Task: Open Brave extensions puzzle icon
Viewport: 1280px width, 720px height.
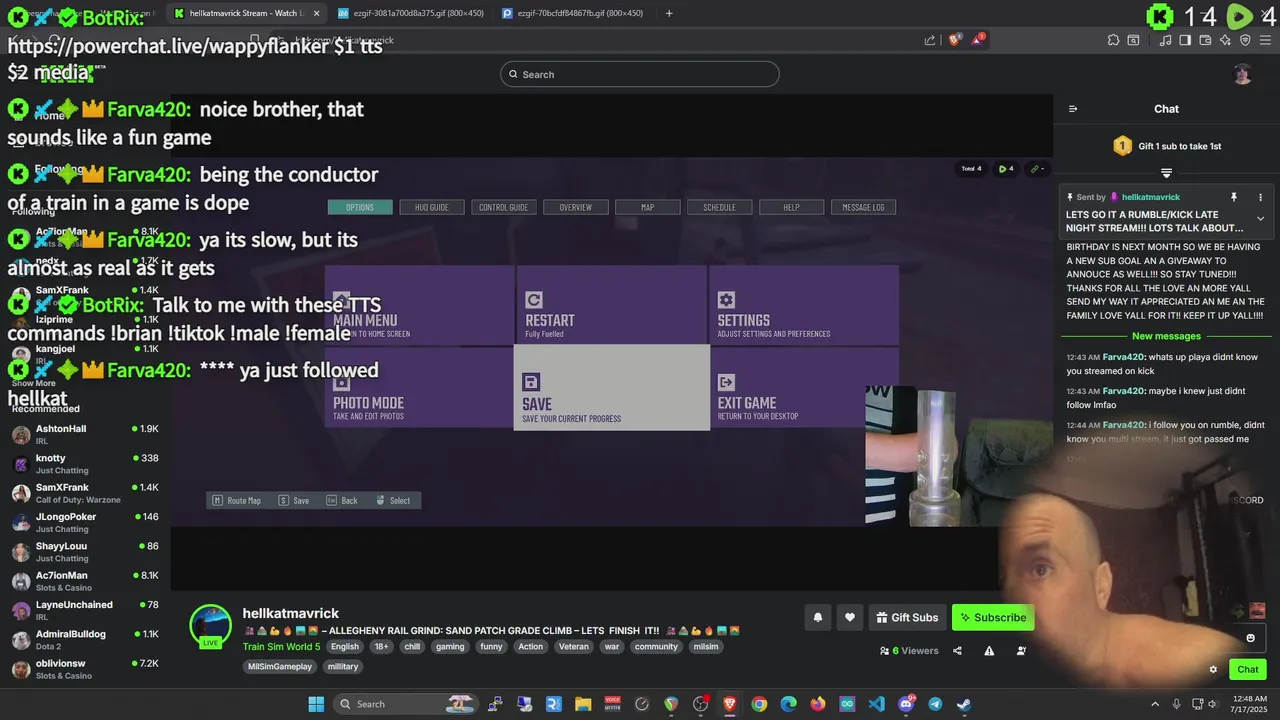Action: [1113, 40]
